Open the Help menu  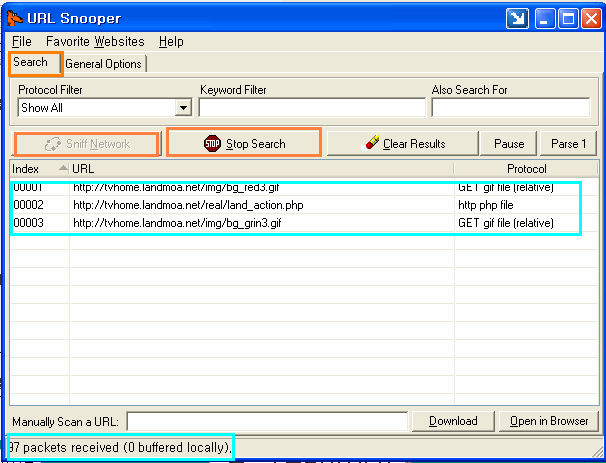tap(171, 41)
